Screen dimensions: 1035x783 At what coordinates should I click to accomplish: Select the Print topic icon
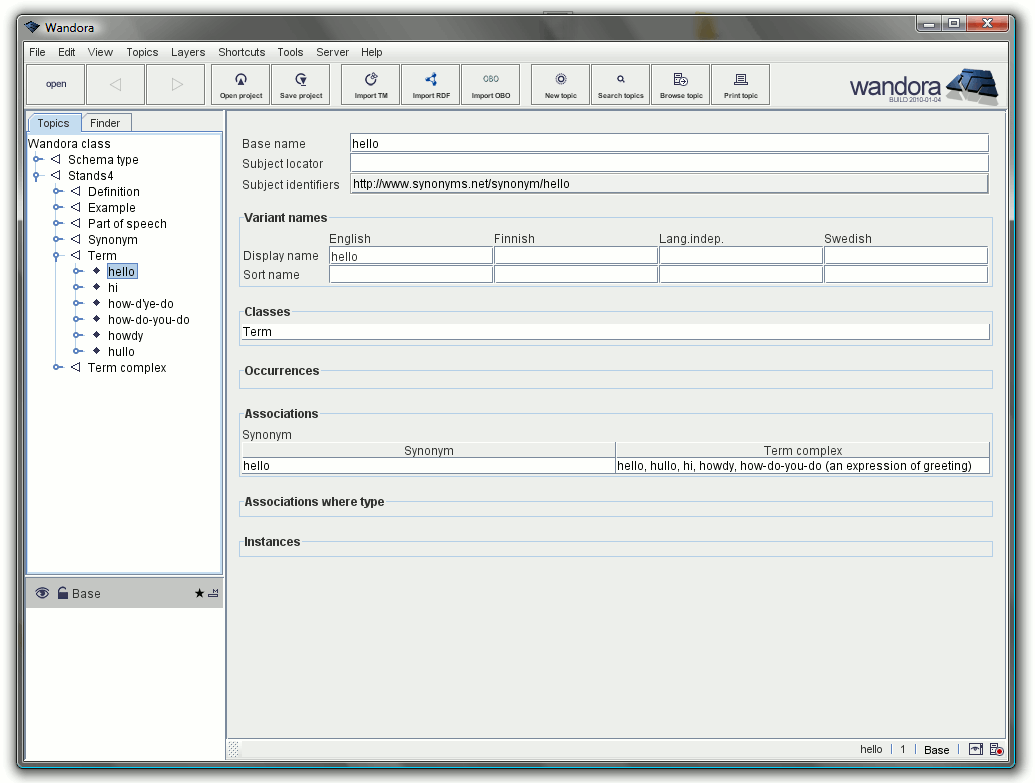[x=740, y=84]
